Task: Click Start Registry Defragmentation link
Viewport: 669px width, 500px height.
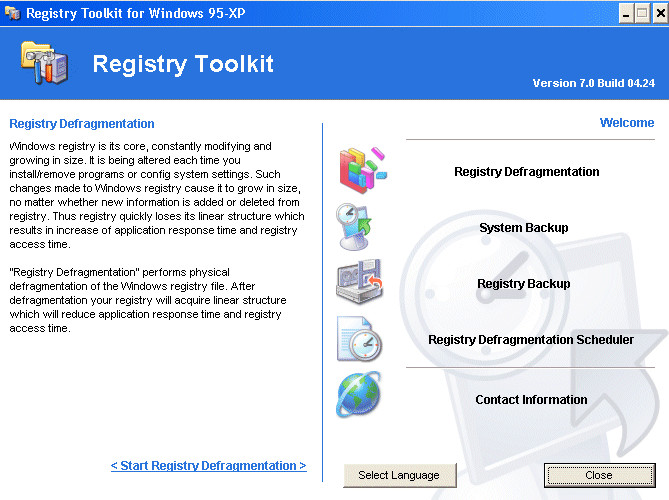Action: (x=209, y=465)
